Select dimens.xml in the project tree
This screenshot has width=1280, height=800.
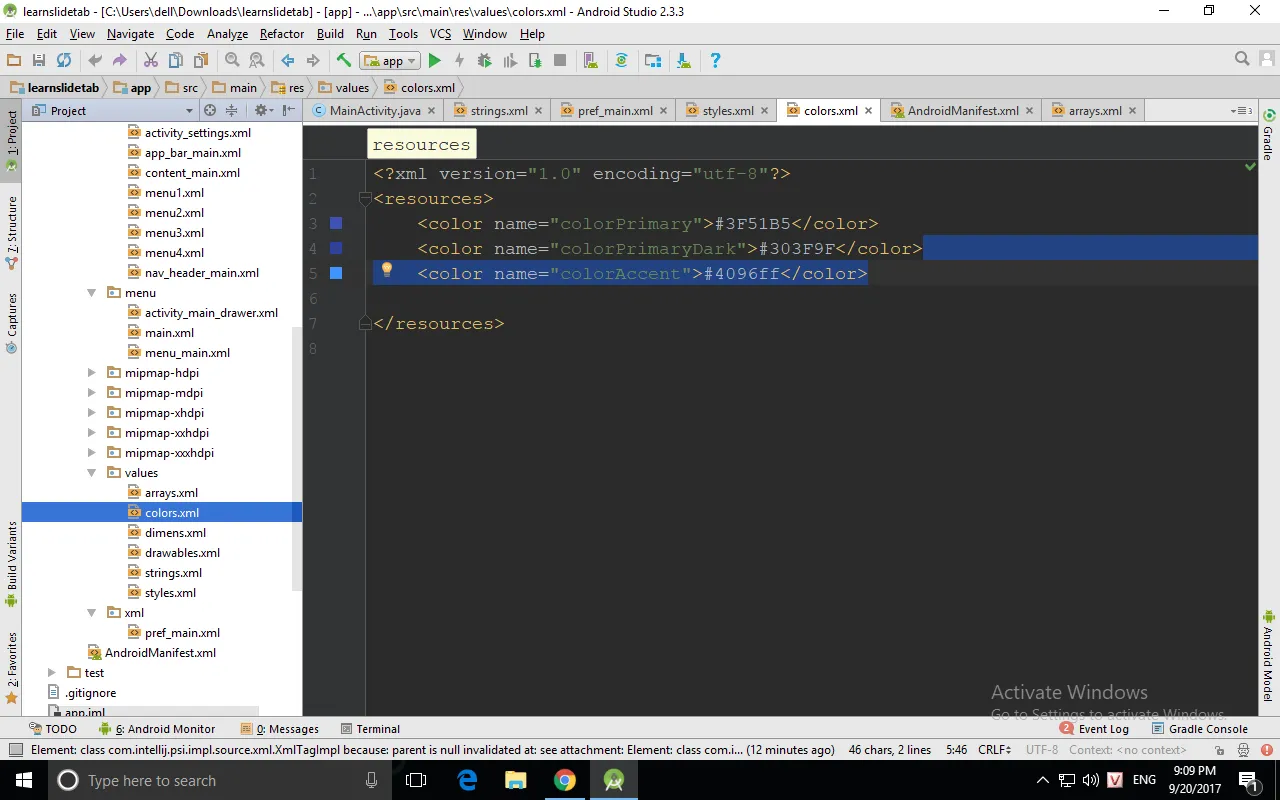click(175, 533)
